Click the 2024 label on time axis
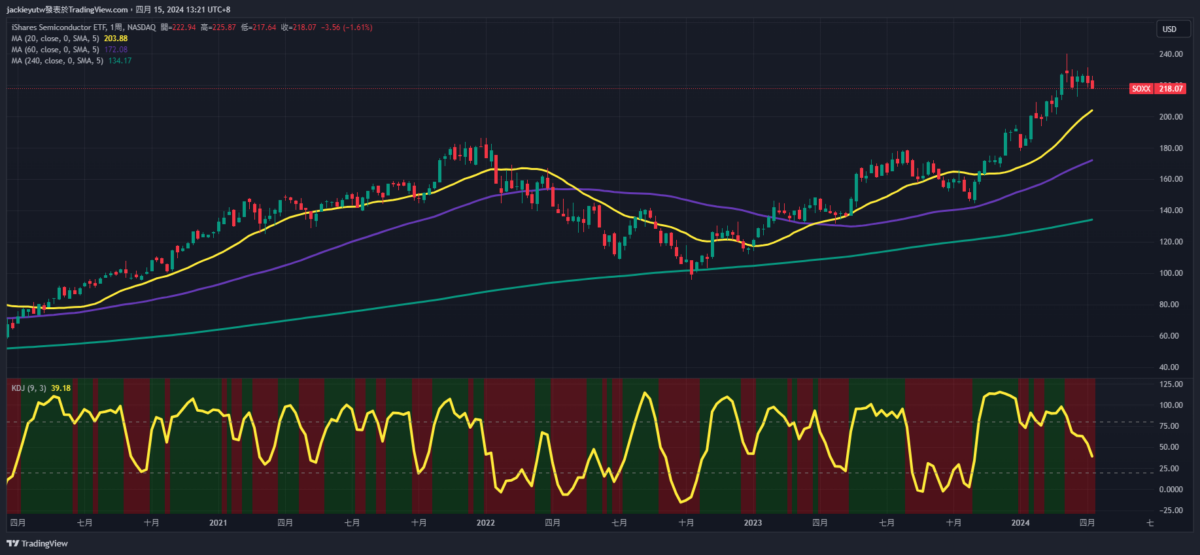The width and height of the screenshot is (1200, 555). click(1021, 522)
